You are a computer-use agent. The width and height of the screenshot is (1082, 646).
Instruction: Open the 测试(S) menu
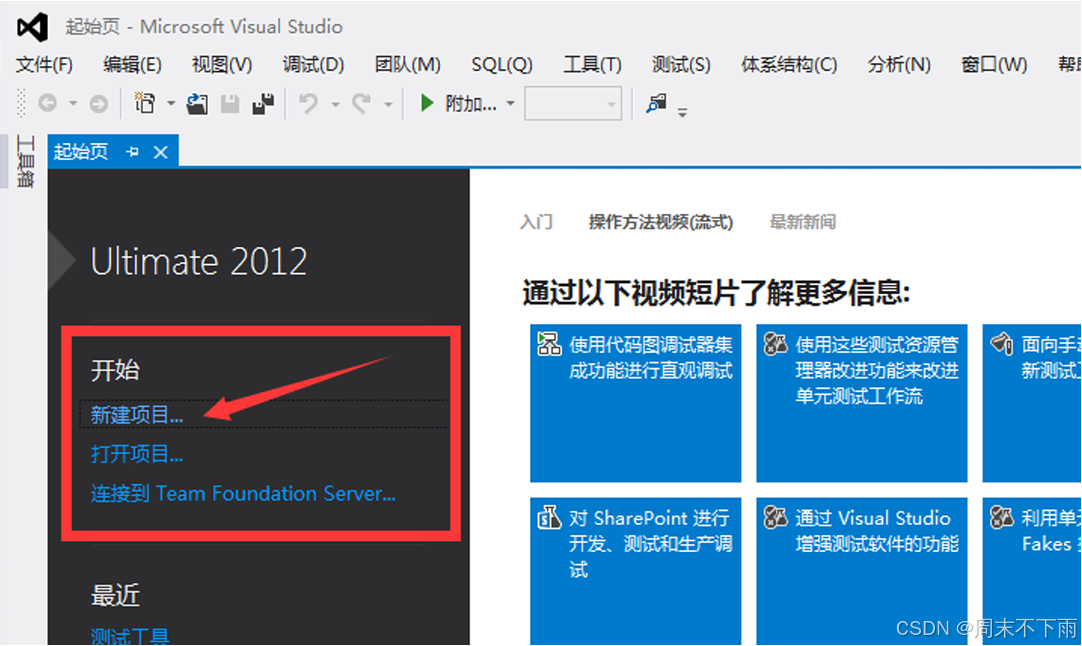coord(681,65)
